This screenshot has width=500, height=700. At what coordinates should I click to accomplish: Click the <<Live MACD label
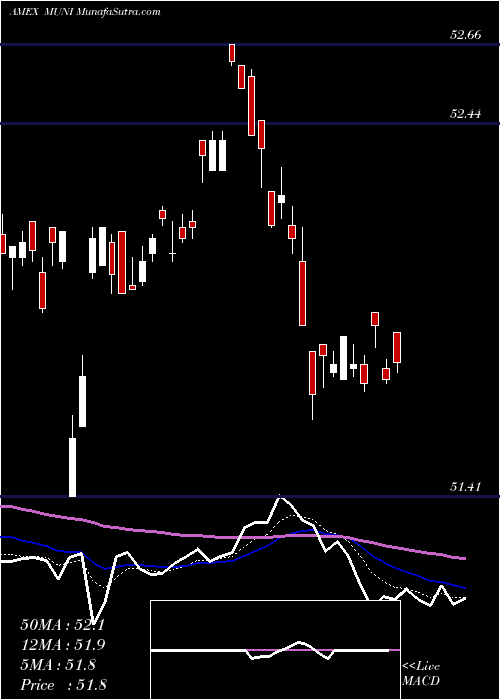click(421, 673)
